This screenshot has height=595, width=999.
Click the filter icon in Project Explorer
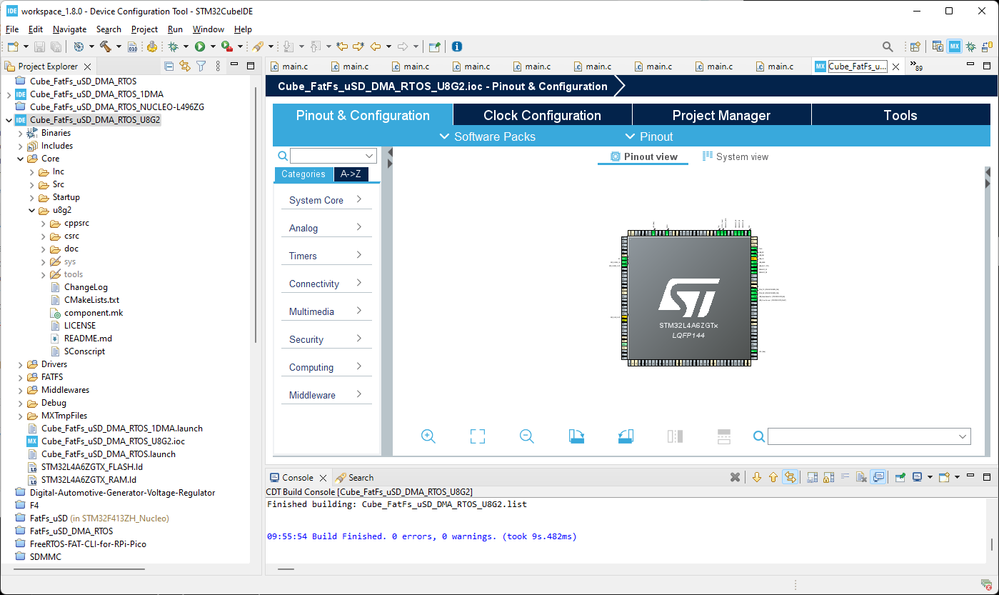point(201,66)
